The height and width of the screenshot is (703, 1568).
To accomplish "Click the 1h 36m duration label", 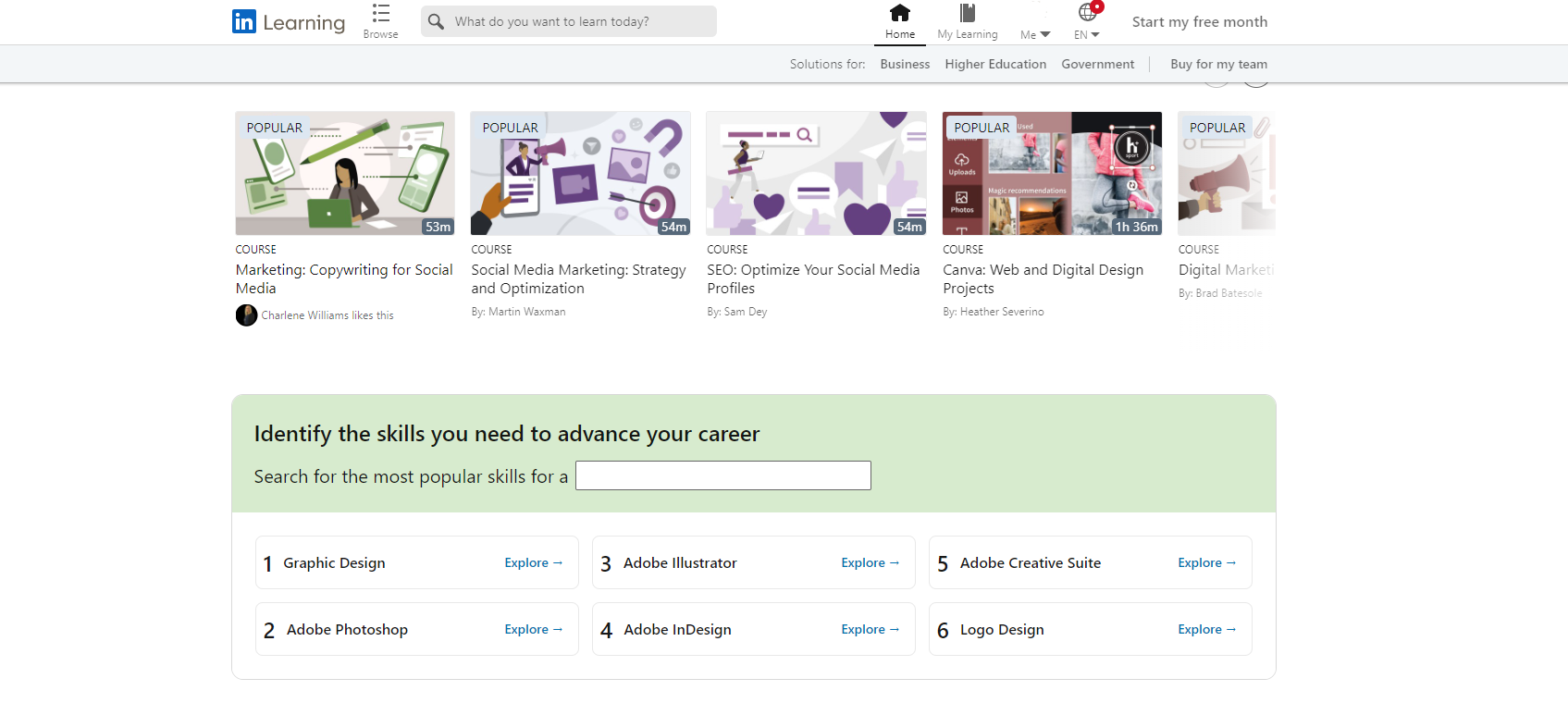I will [1136, 227].
